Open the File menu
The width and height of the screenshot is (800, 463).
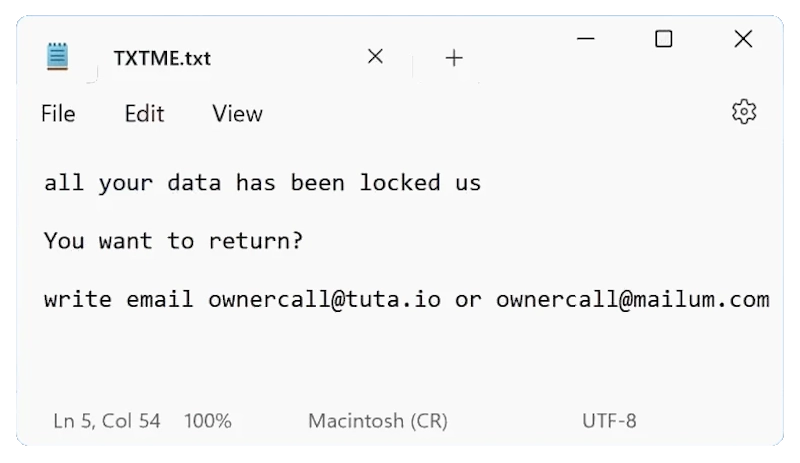click(58, 114)
